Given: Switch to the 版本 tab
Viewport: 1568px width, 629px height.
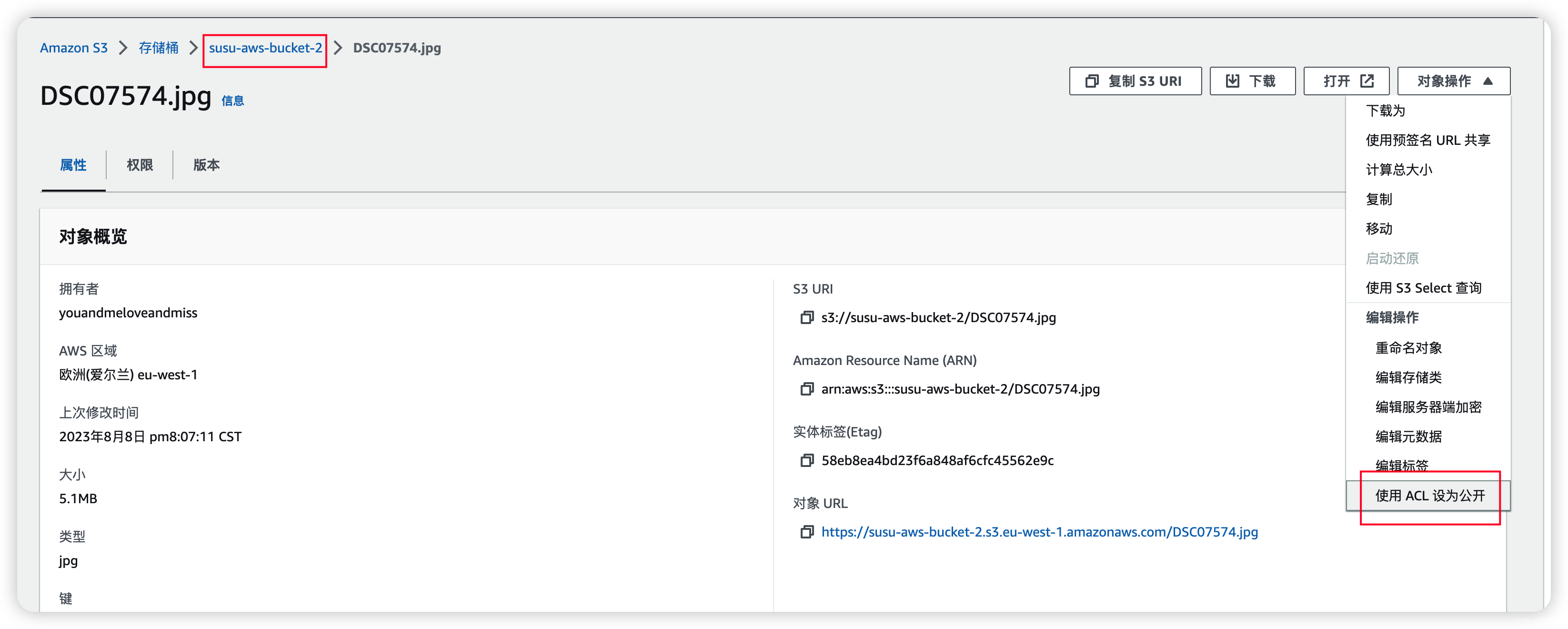Looking at the screenshot, I should click(x=206, y=165).
